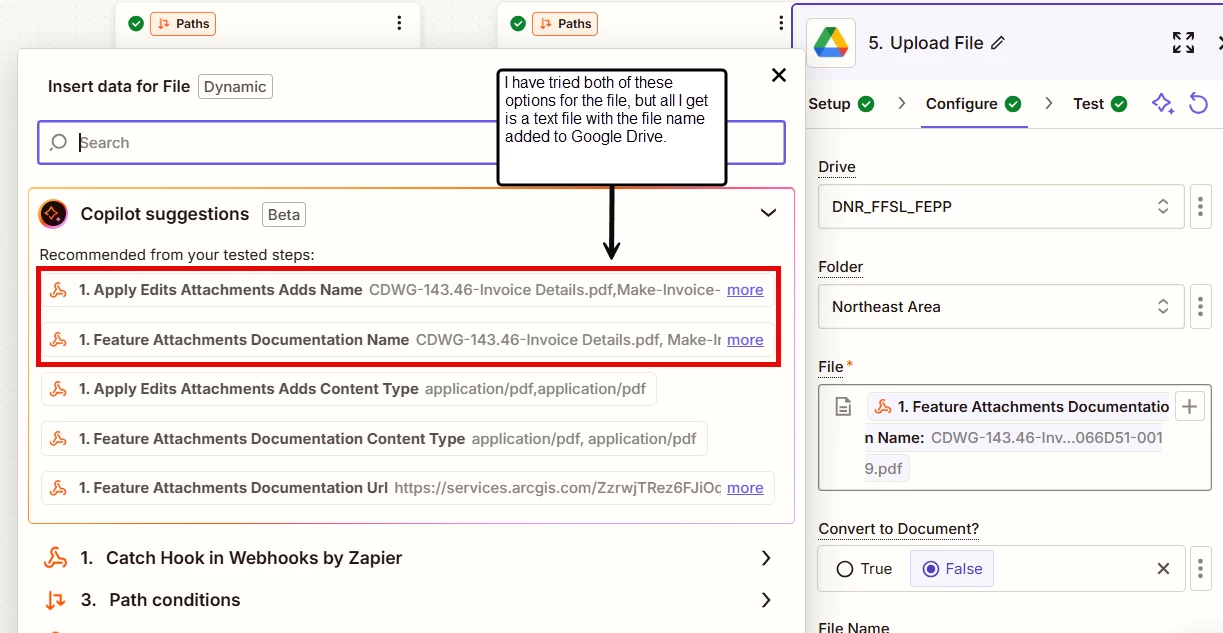
Task: Open three-dot menu beside Convert to Document
Action: click(x=1201, y=568)
